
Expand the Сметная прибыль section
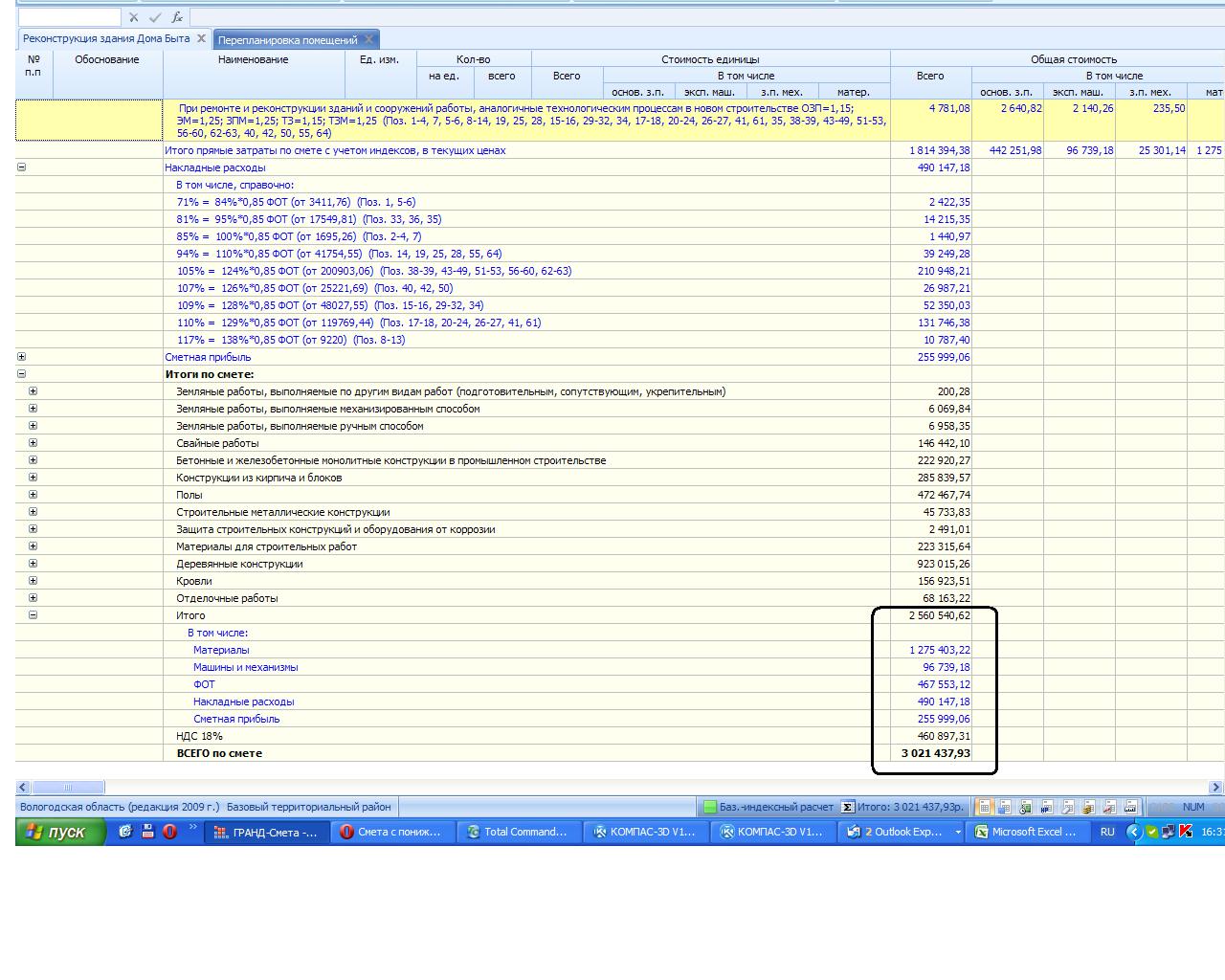[x=21, y=357]
